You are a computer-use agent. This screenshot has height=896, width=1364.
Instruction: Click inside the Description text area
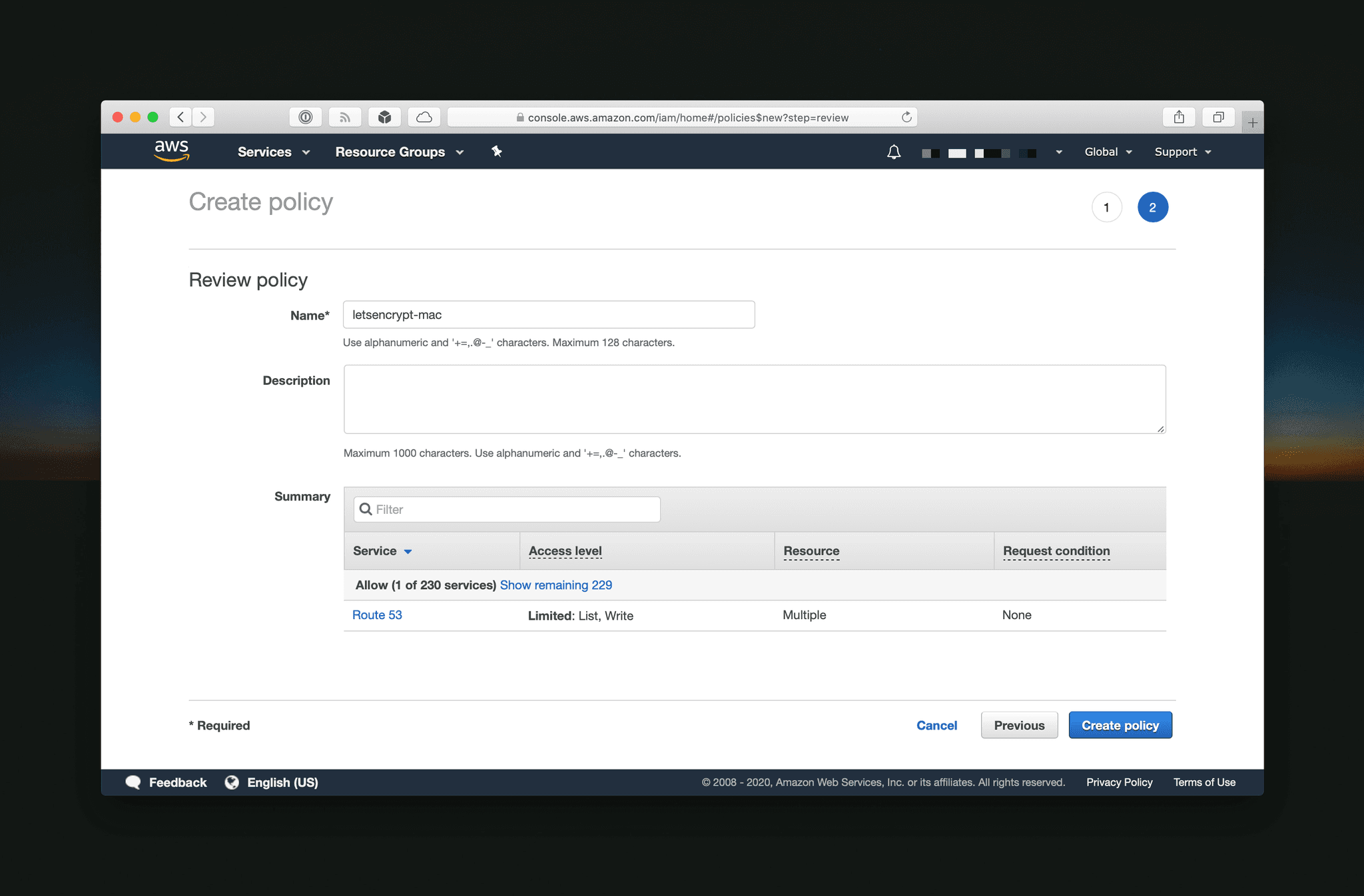753,398
